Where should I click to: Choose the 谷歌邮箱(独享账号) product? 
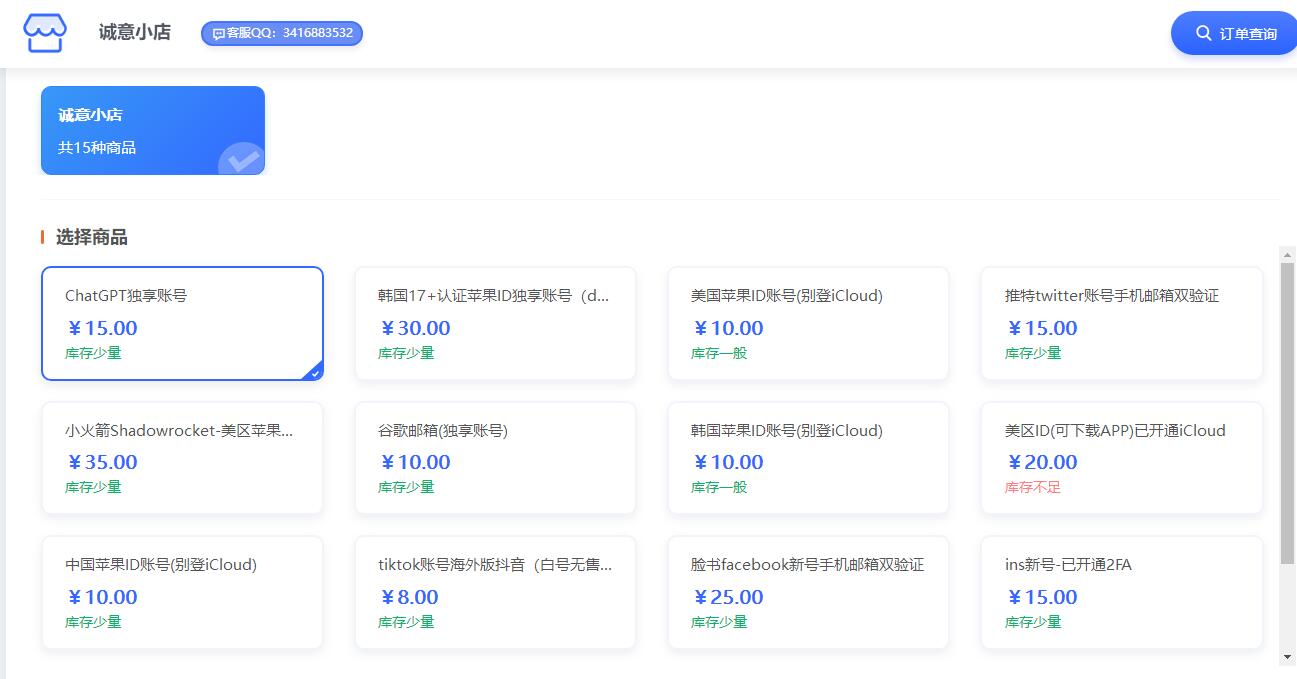tap(495, 458)
